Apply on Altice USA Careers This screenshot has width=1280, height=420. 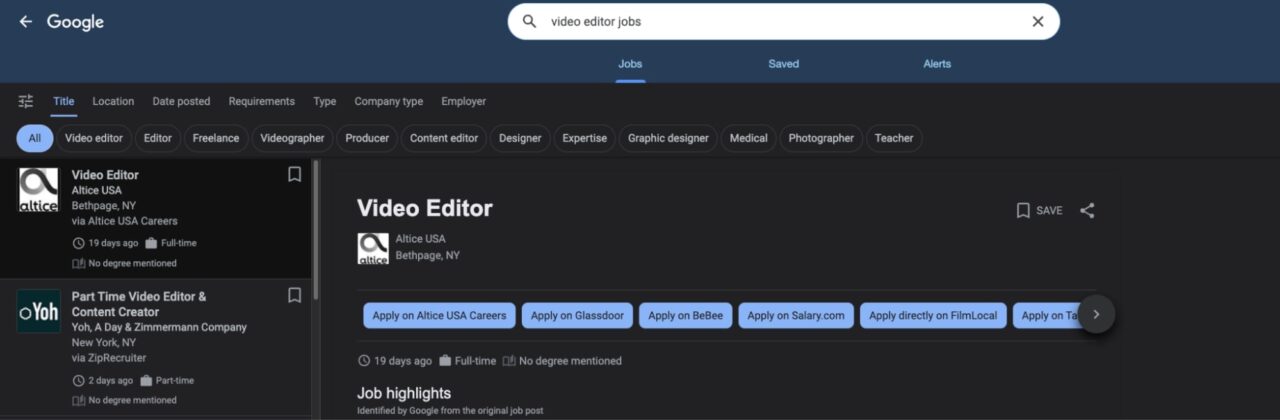pos(439,315)
